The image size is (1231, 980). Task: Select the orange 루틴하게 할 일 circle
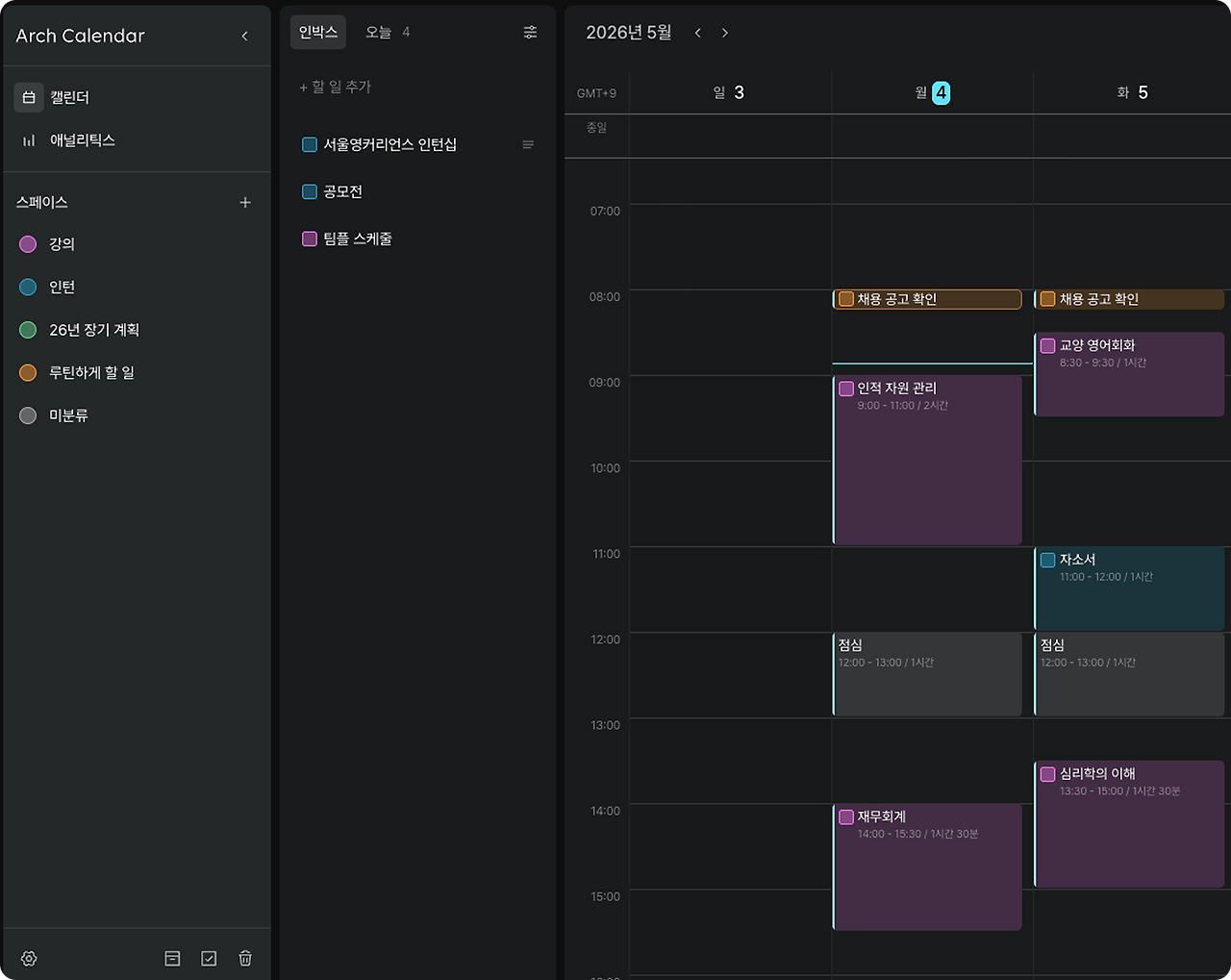[28, 372]
